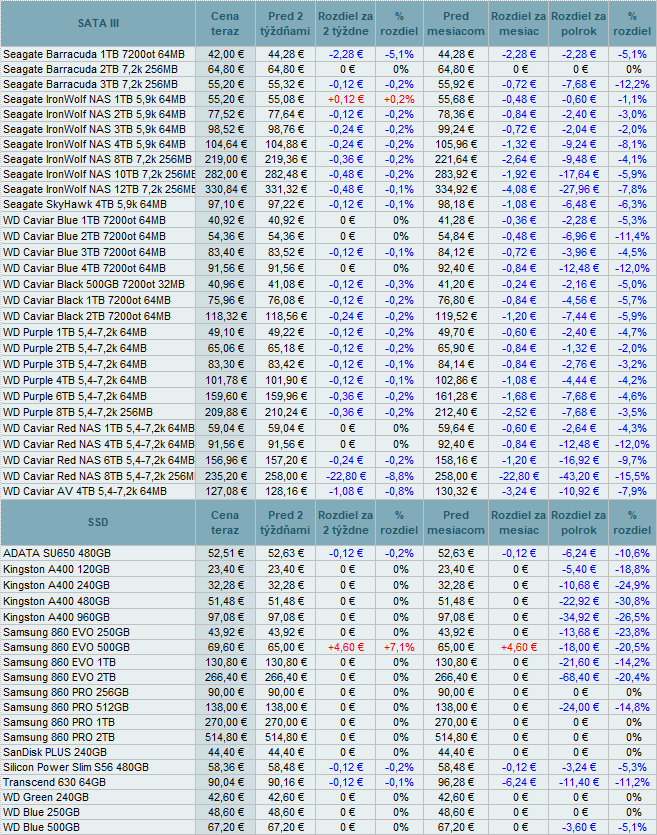657x835 pixels.
Task: Select Seagate IronWolf NAS 3TB 5,9k 64MB
Action: (94, 129)
